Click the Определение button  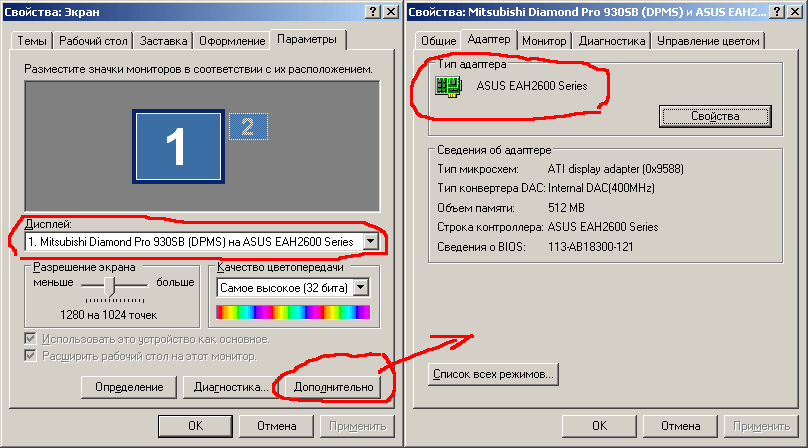[x=129, y=387]
